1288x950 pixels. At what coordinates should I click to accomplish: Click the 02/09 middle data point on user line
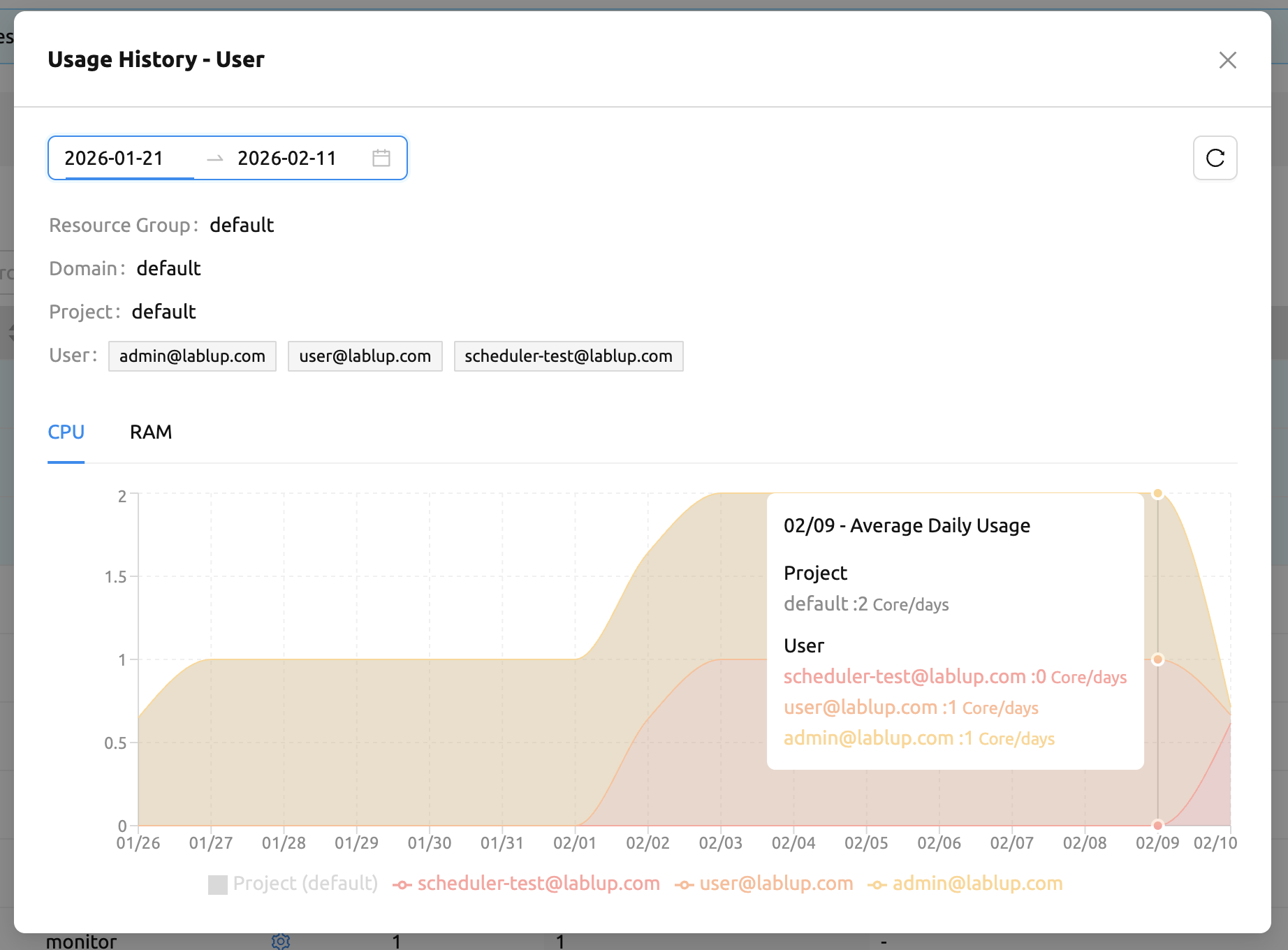[1157, 659]
